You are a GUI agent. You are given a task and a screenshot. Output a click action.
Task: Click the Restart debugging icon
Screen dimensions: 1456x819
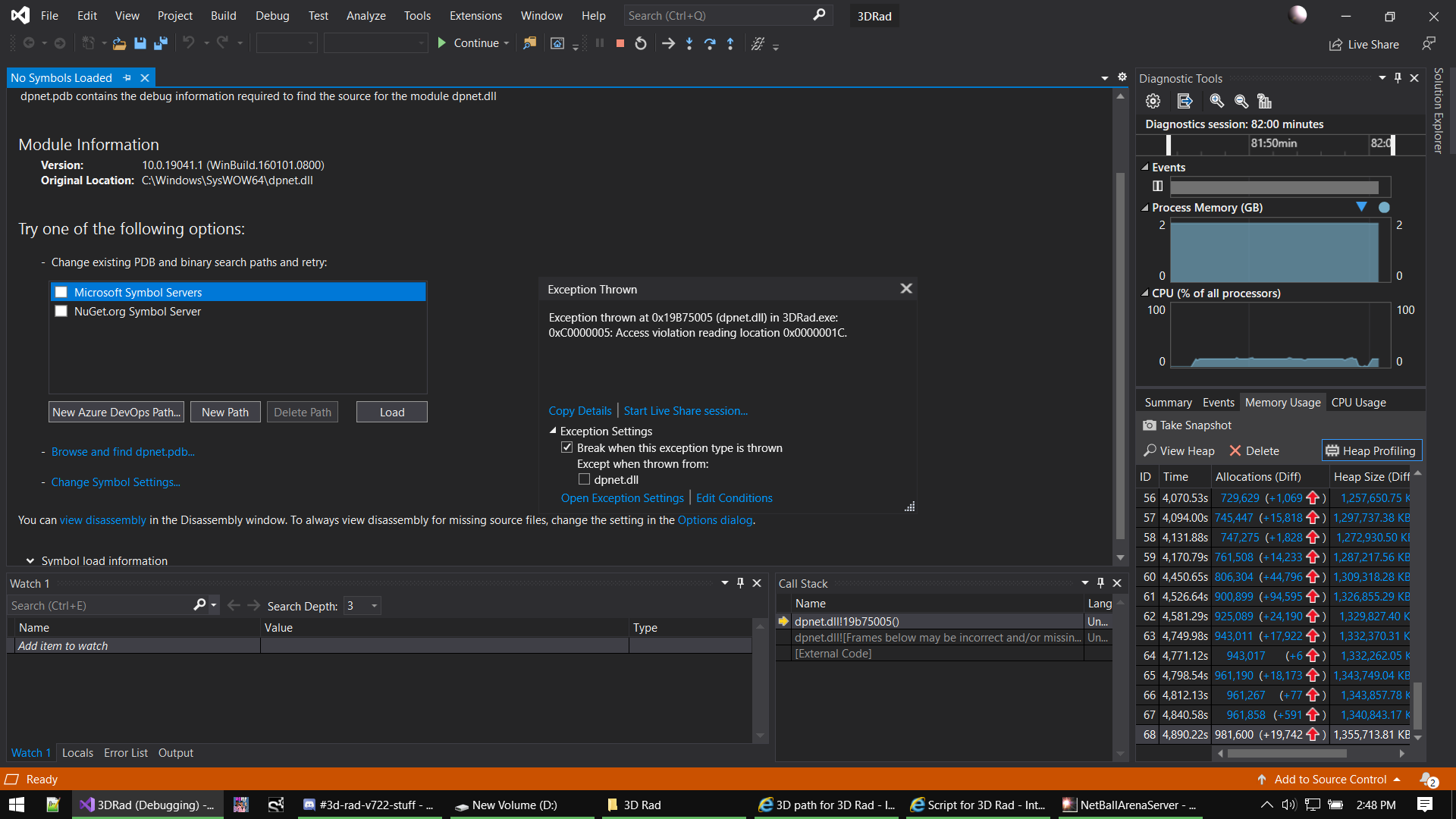coord(641,44)
